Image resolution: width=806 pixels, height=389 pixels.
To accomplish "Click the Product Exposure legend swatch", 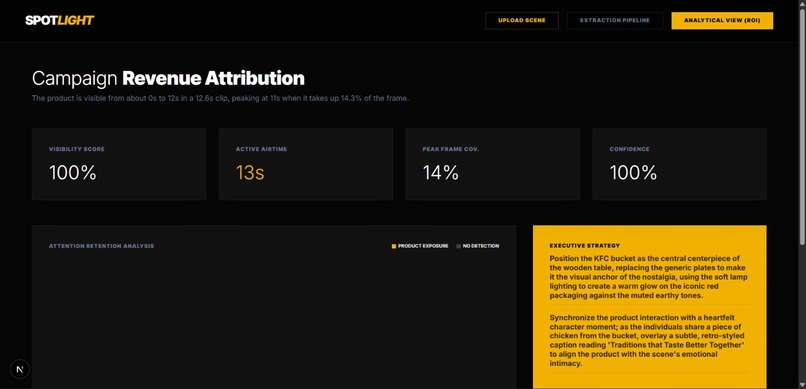I will pos(394,246).
